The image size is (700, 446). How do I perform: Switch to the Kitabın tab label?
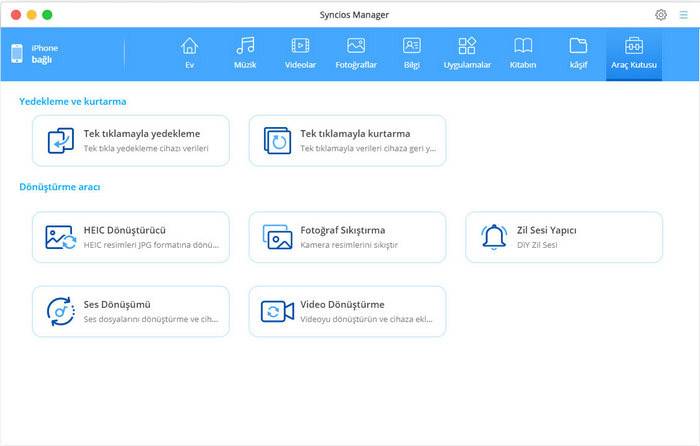coord(523,65)
